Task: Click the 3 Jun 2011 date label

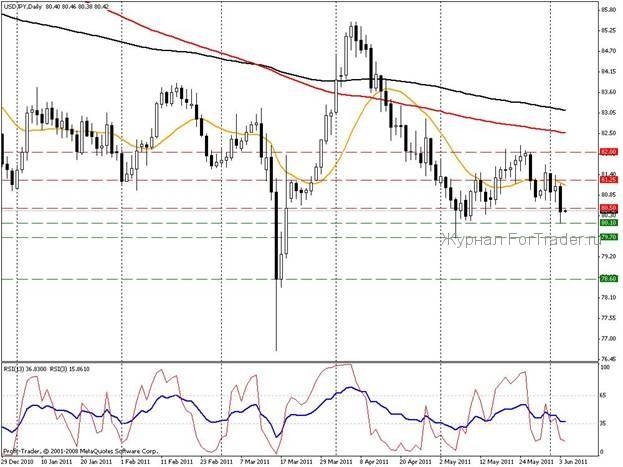Action: click(x=573, y=462)
